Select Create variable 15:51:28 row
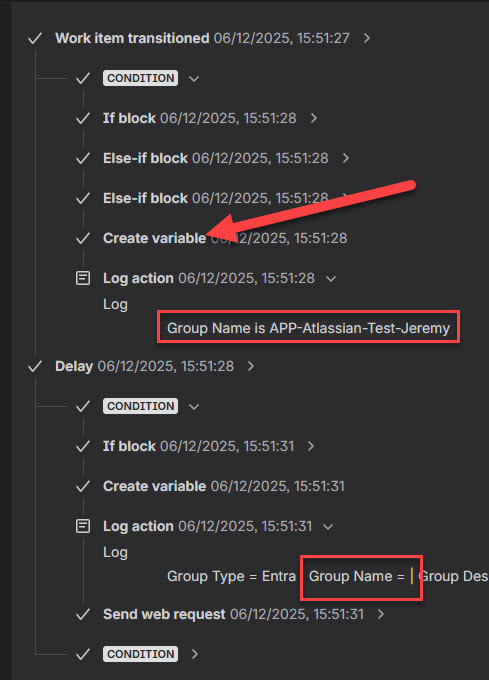 click(225, 238)
